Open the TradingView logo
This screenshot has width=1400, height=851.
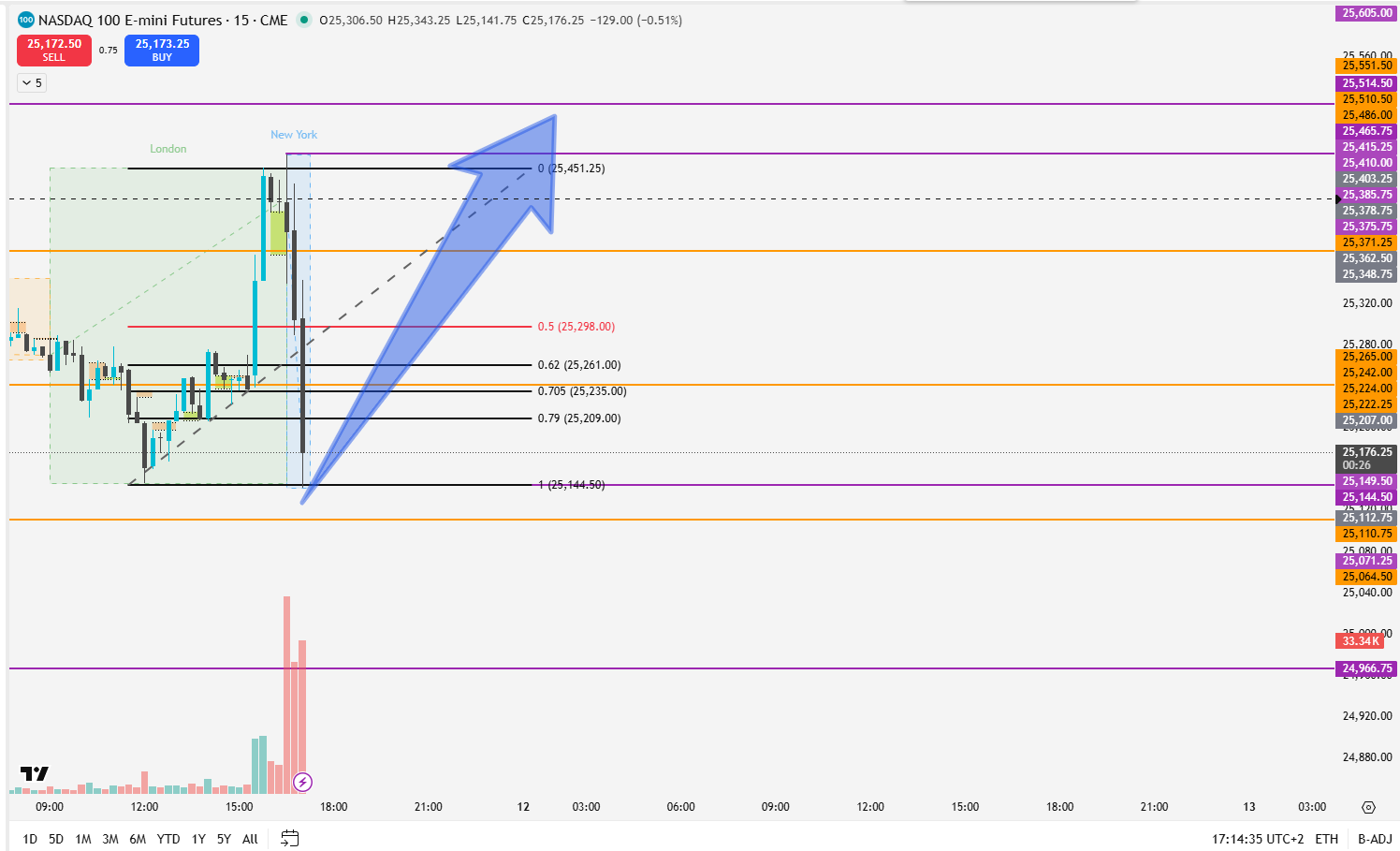click(x=35, y=773)
